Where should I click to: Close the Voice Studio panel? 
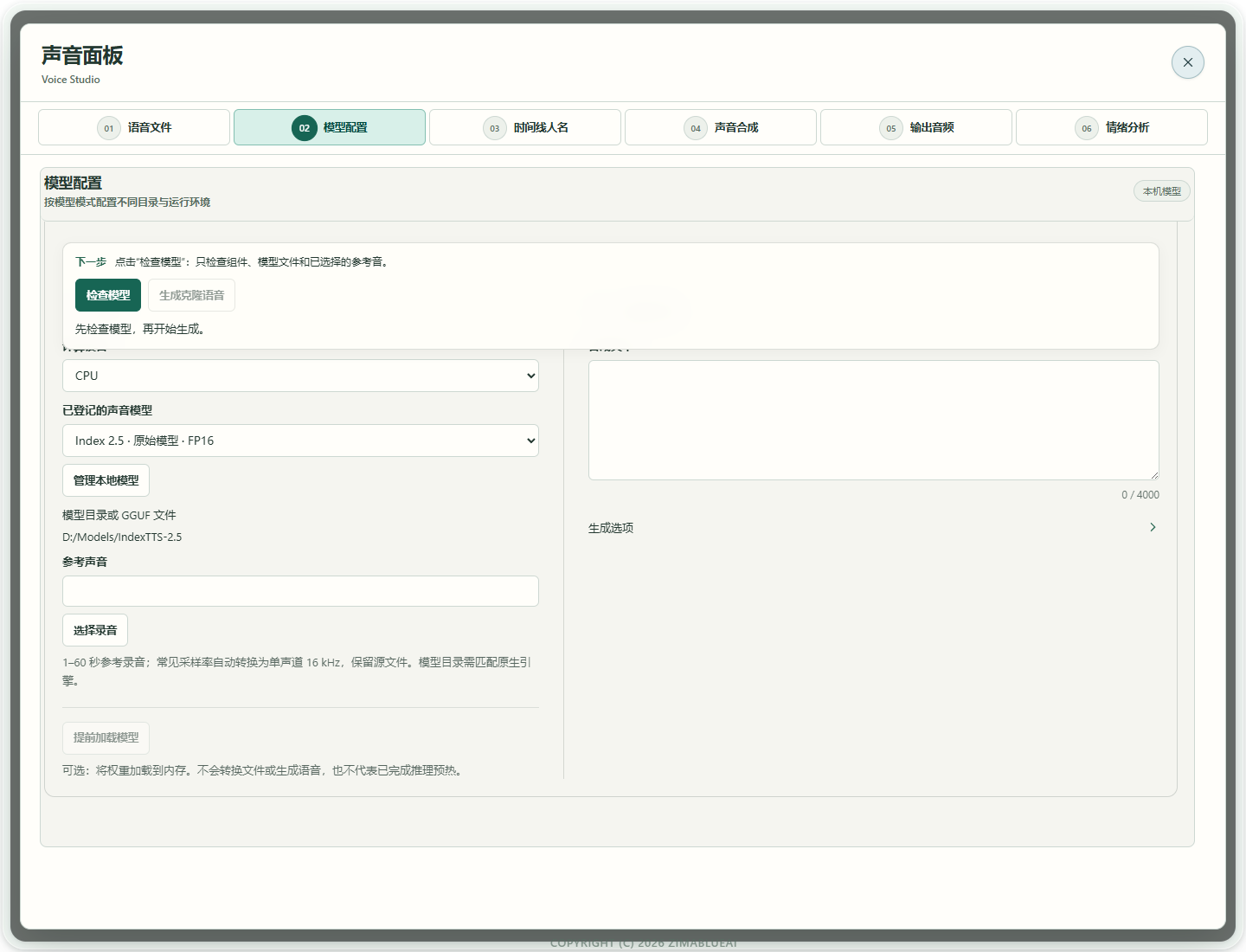1187,62
